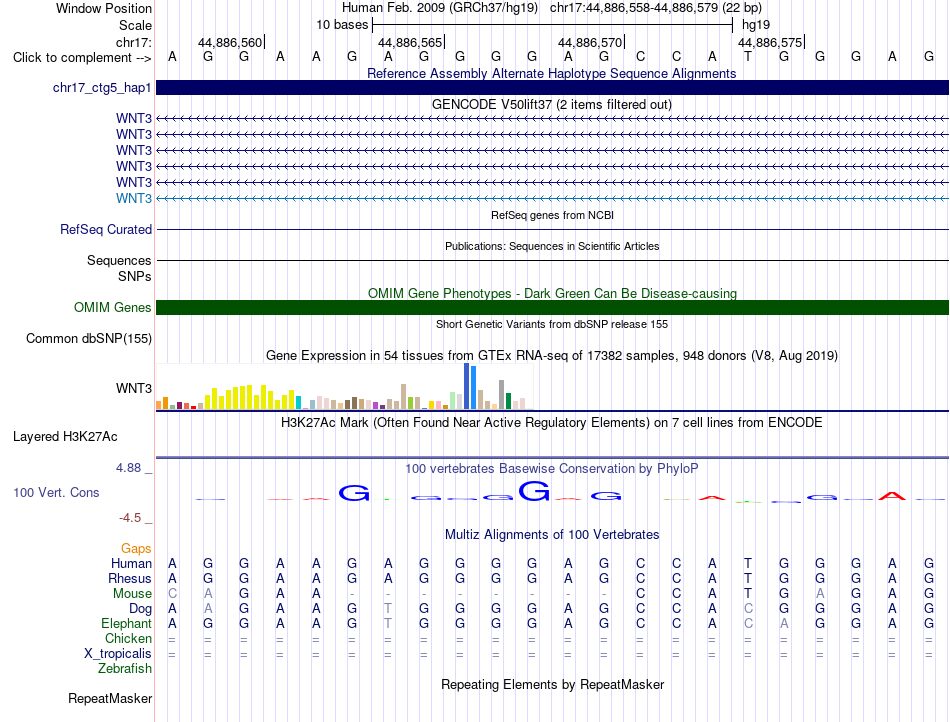Image resolution: width=950 pixels, height=722 pixels.
Task: Click the '10 bases' scale bar label
Action: click(342, 25)
